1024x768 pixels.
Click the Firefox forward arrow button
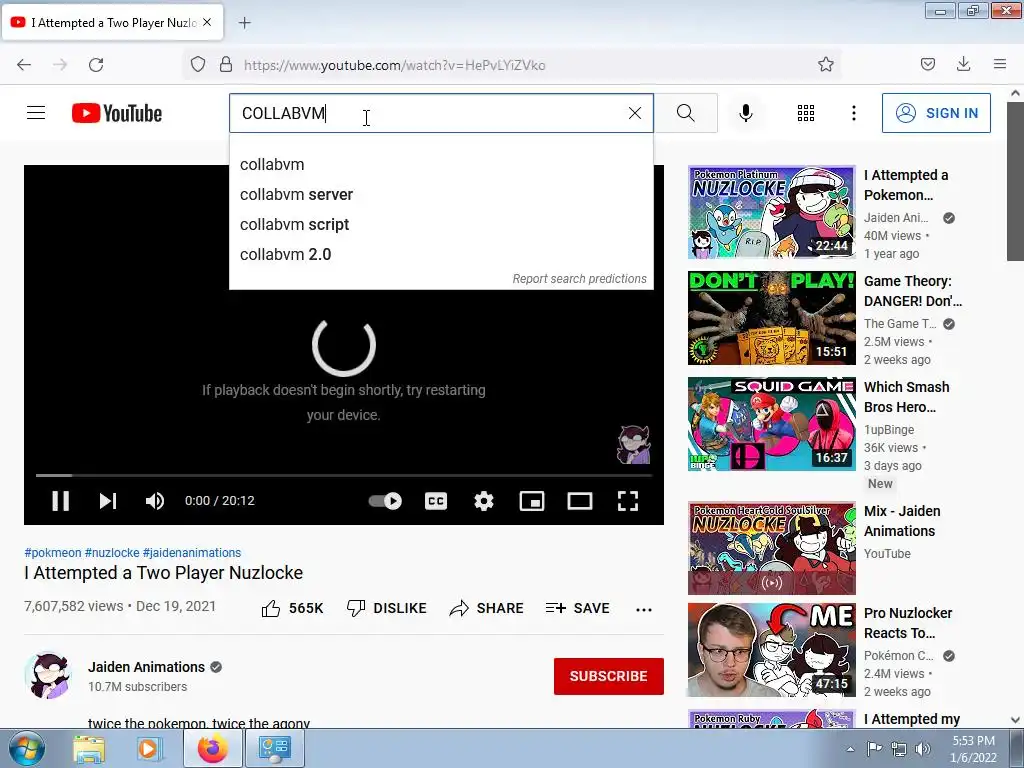60,65
